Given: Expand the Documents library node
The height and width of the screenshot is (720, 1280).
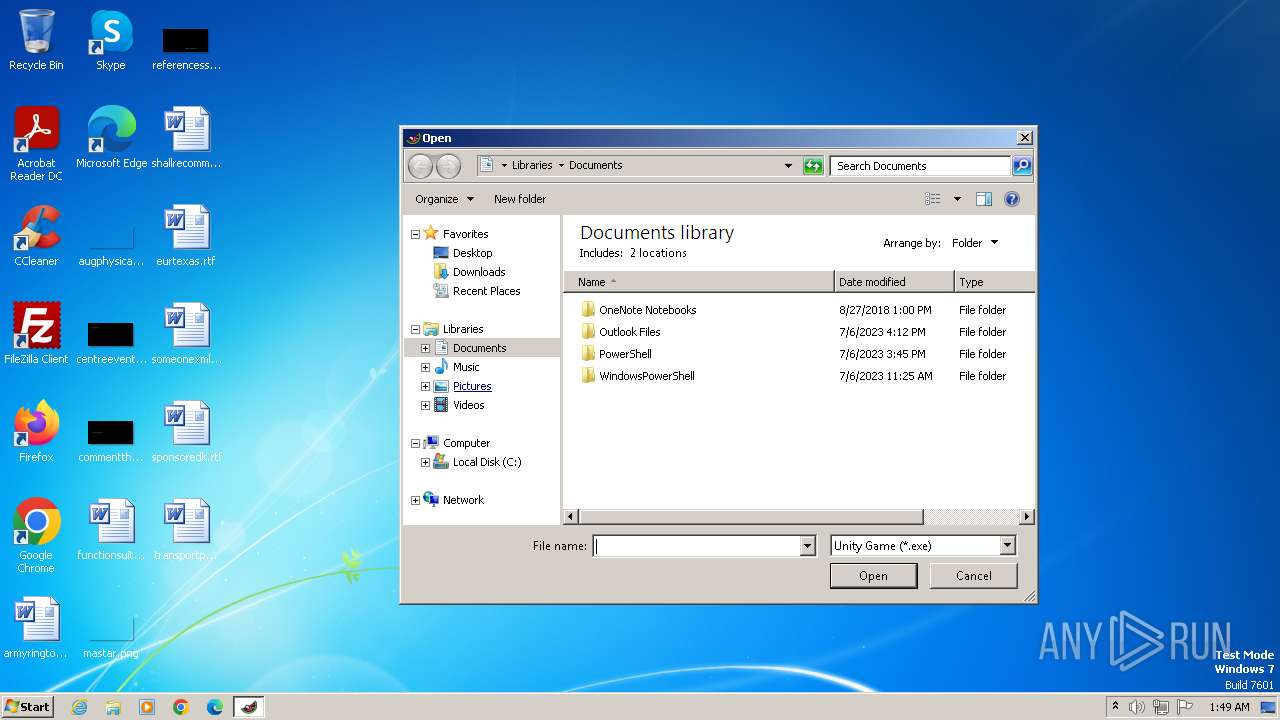Looking at the screenshot, I should click(x=425, y=348).
